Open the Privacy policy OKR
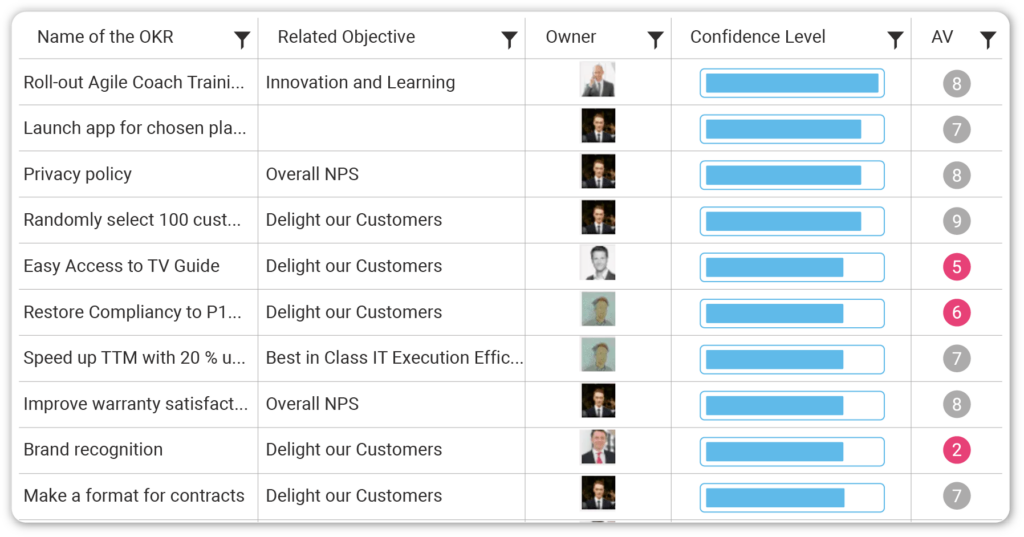Image resolution: width=1024 pixels, height=537 pixels. (x=78, y=174)
